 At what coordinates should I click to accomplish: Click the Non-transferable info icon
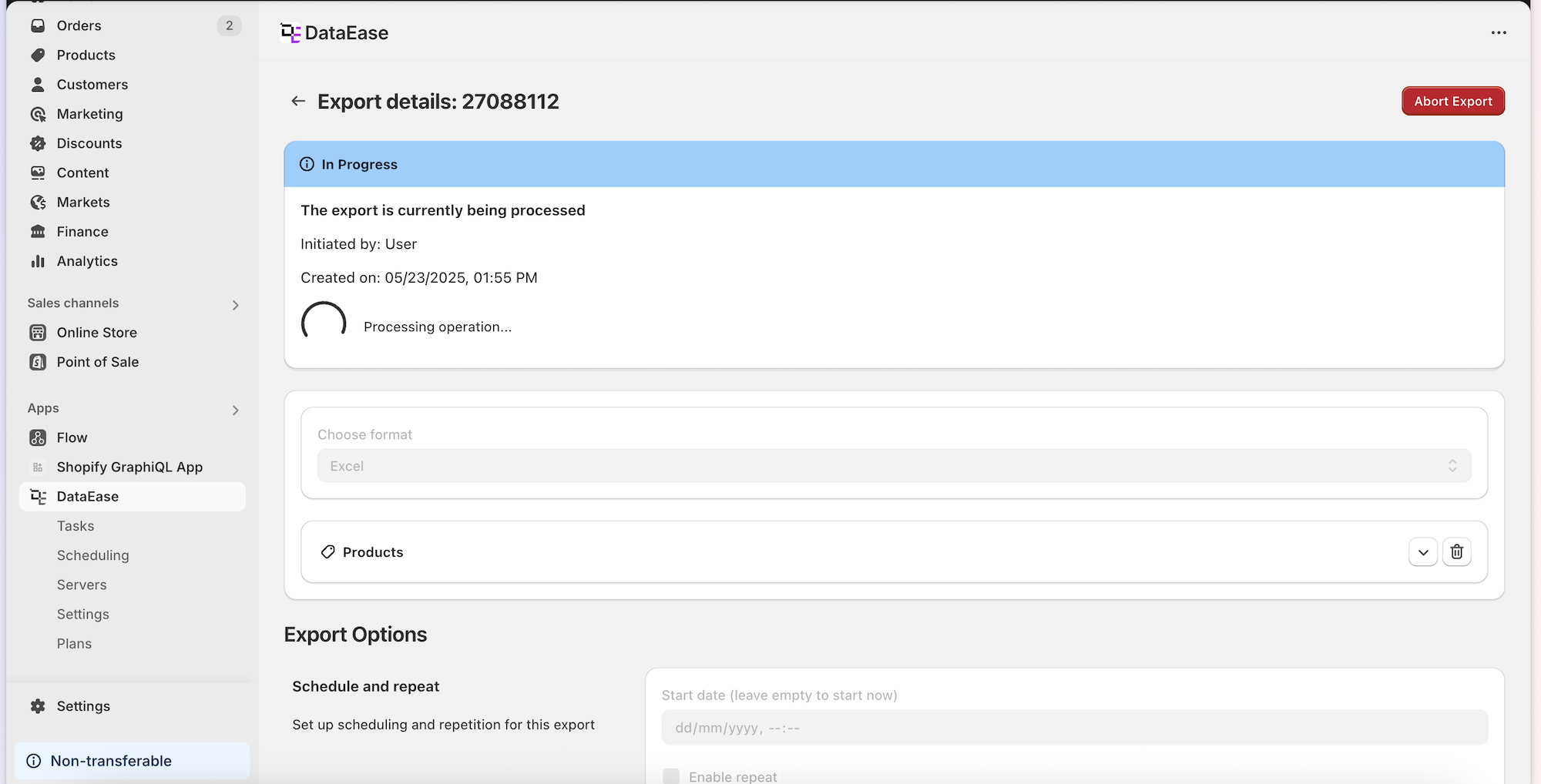[34, 761]
